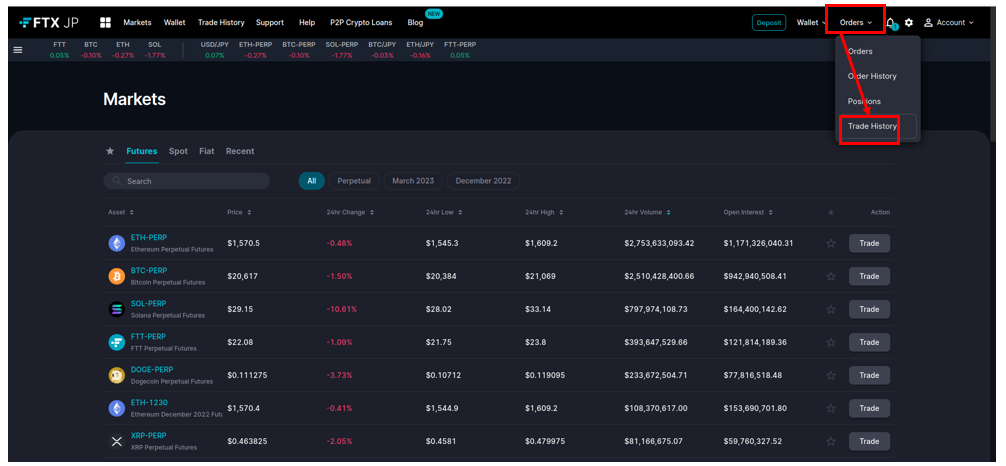Viewport: 1006px width, 466px height.
Task: Switch to the Futures tab
Action: [142, 151]
